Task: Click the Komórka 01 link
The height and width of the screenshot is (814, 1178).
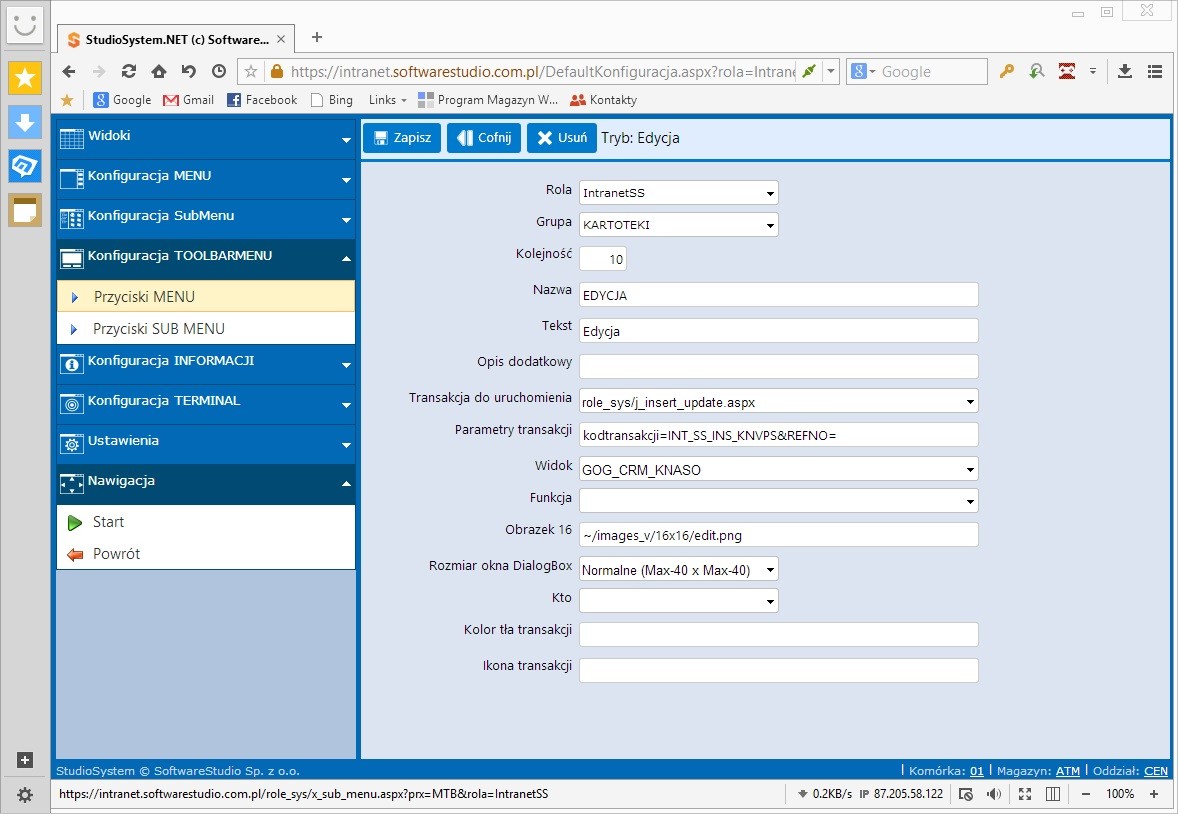Action: 977,770
